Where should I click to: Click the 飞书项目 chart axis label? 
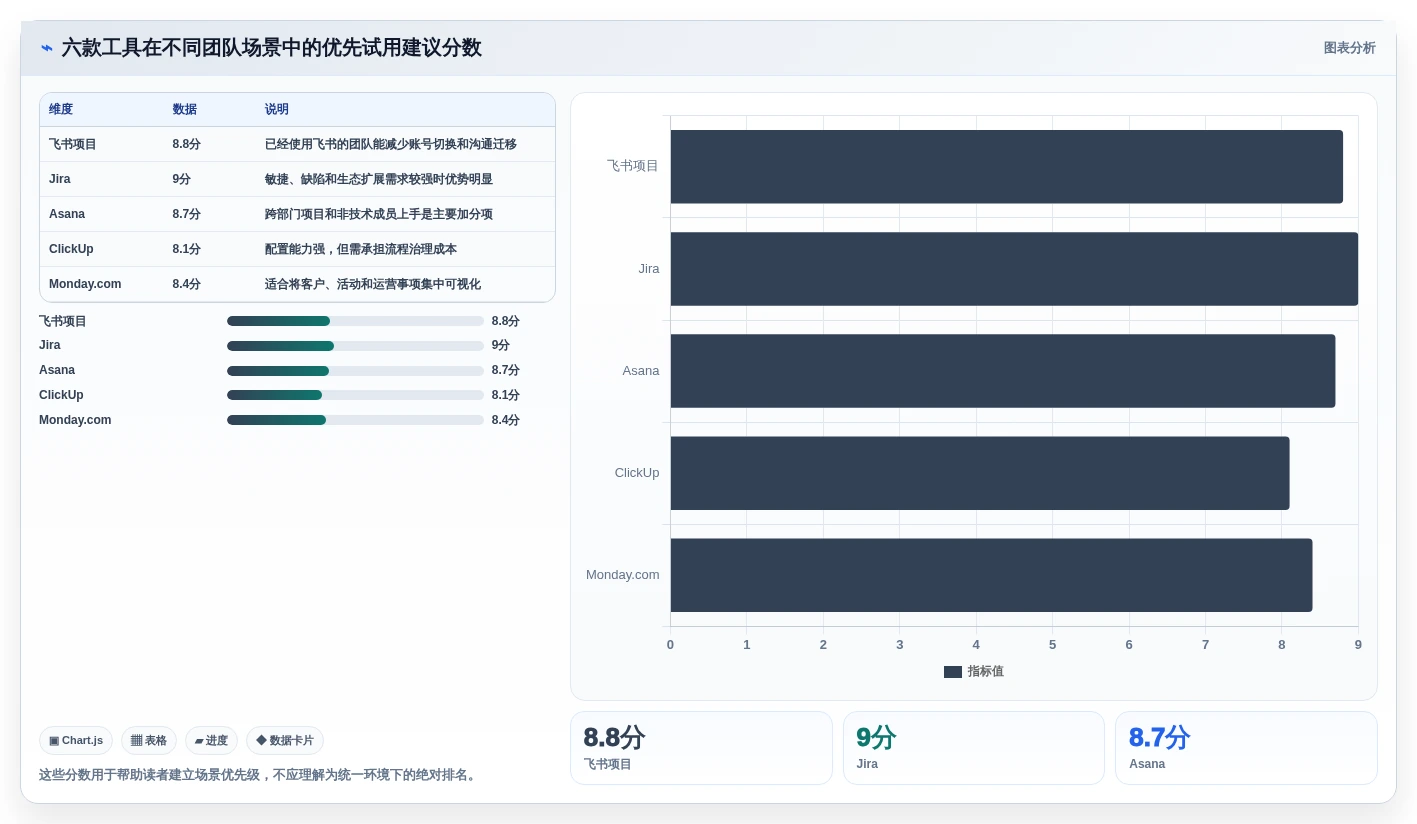(x=632, y=166)
